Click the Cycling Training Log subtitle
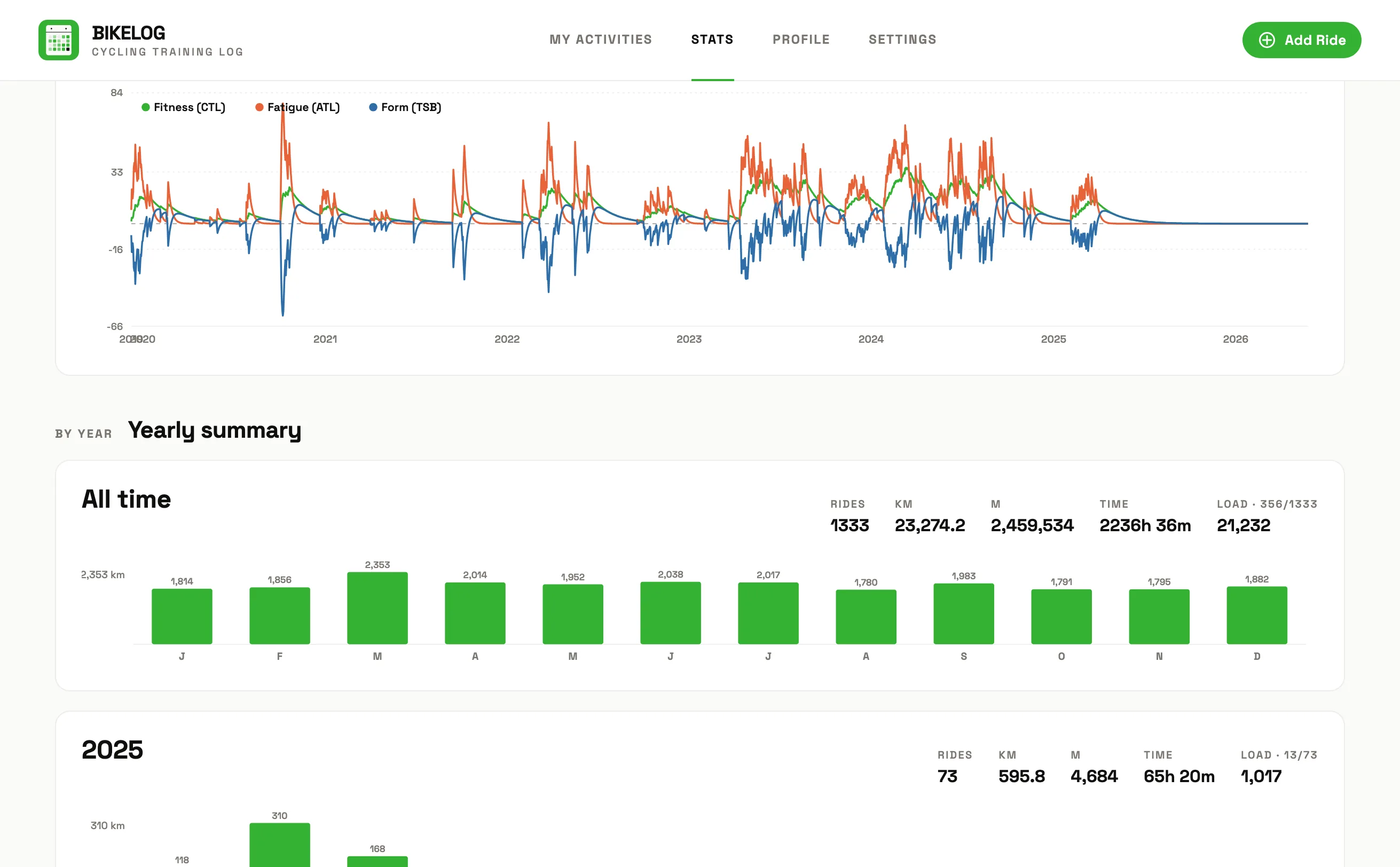The width and height of the screenshot is (1400, 867). point(168,52)
